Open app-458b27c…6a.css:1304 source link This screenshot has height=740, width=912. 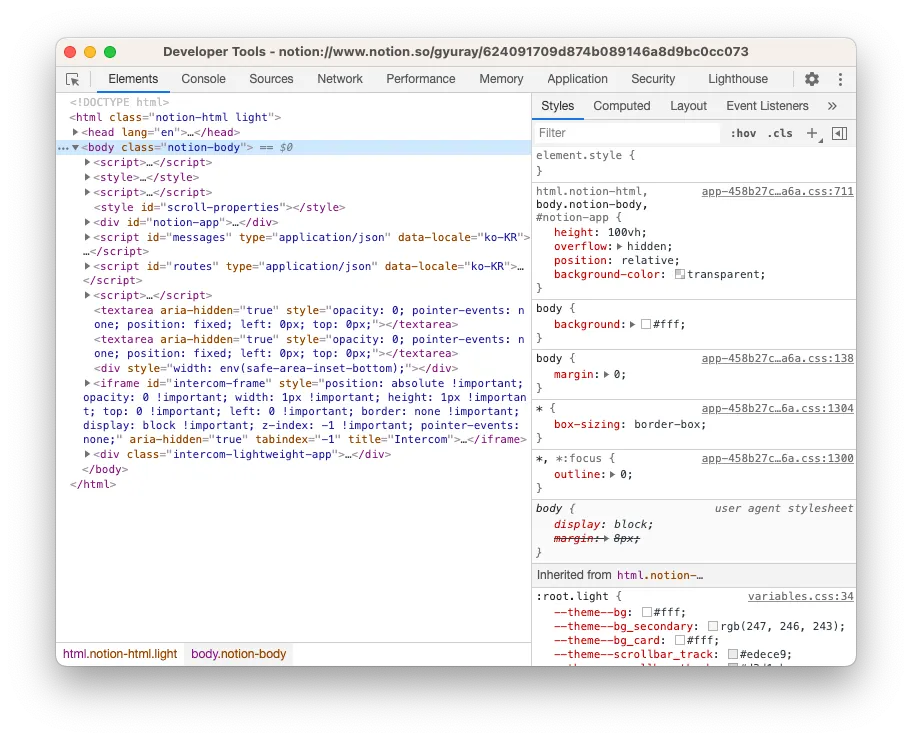pyautogui.click(x=777, y=408)
